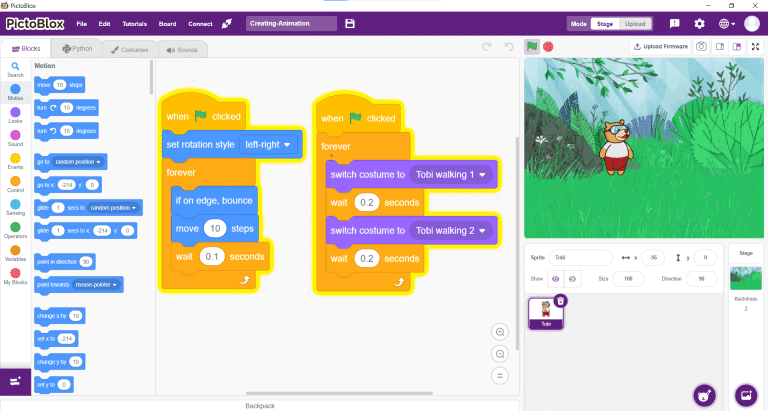Select the Tobi sprite thumbnail
Image resolution: width=768 pixels, height=411 pixels.
point(546,314)
